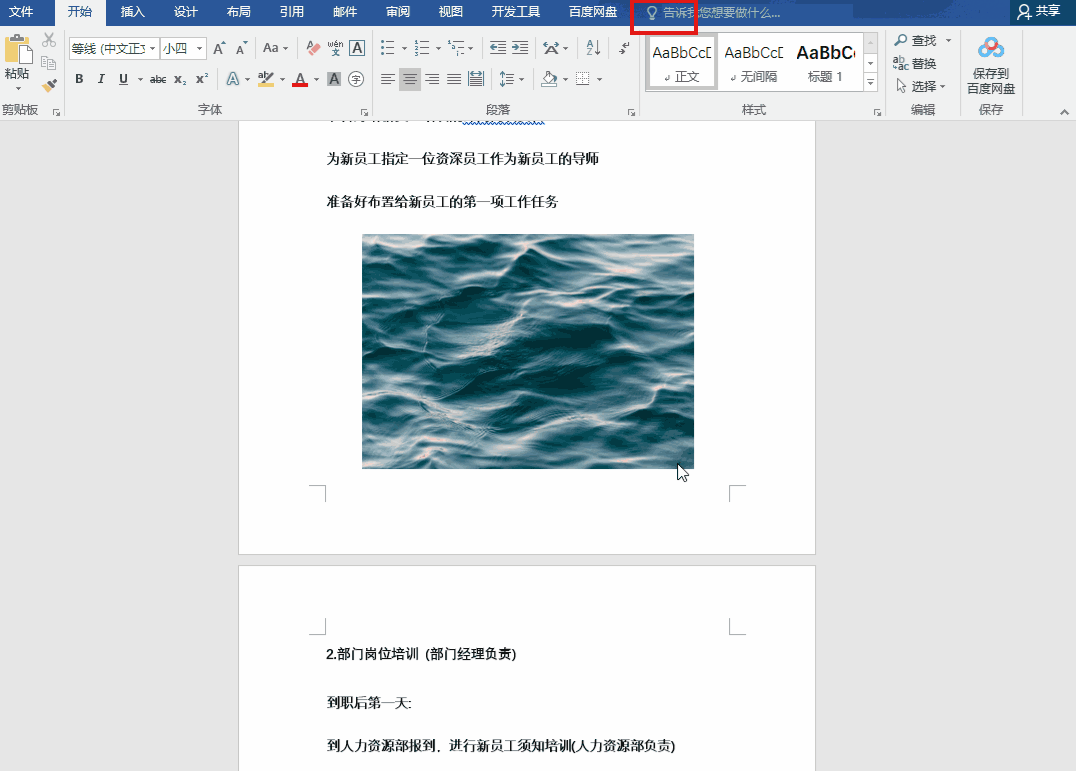Open the phonetic guide wén icon
Screen dimensions: 1076x771
coord(335,48)
